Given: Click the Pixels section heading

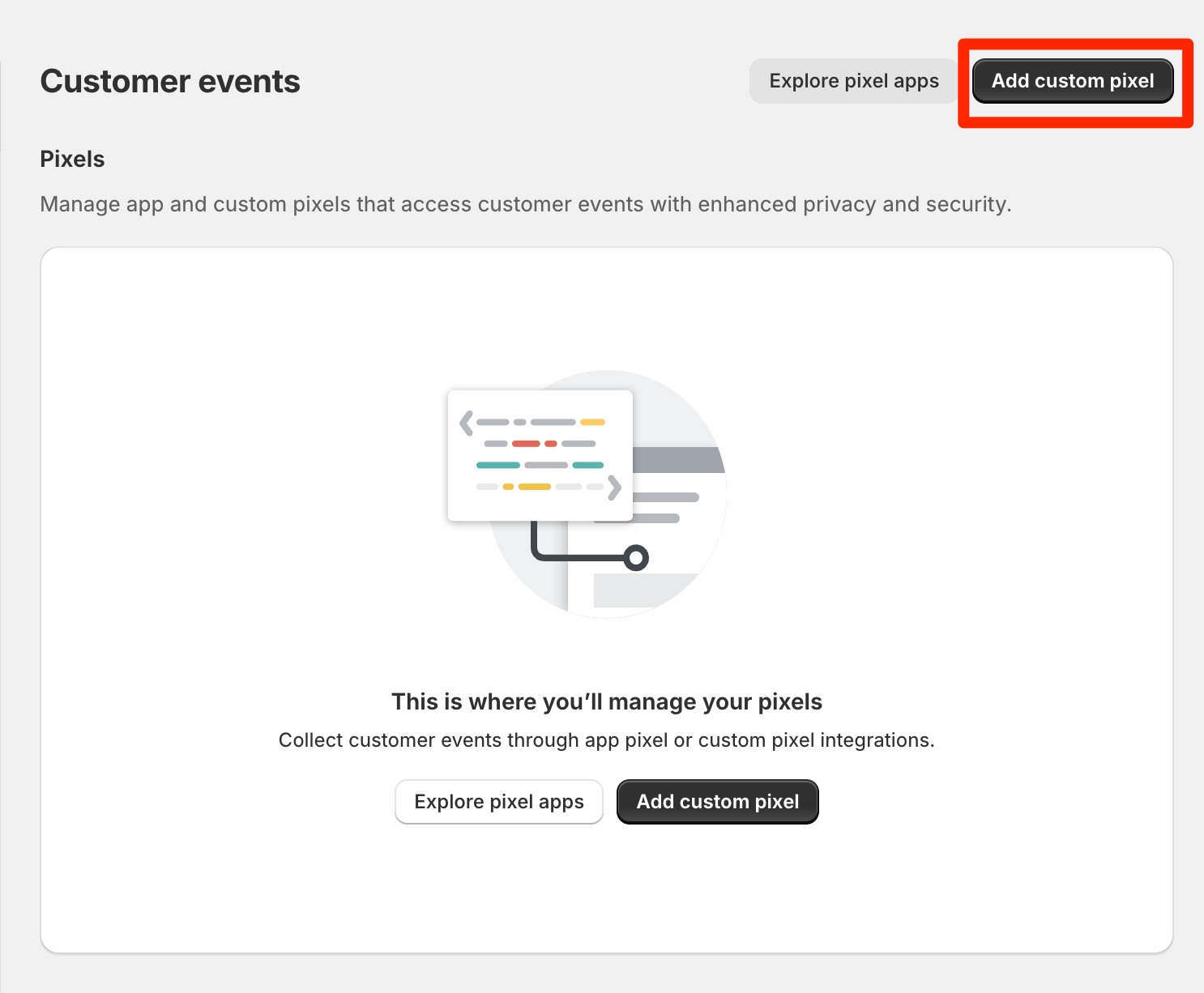Looking at the screenshot, I should coord(72,159).
